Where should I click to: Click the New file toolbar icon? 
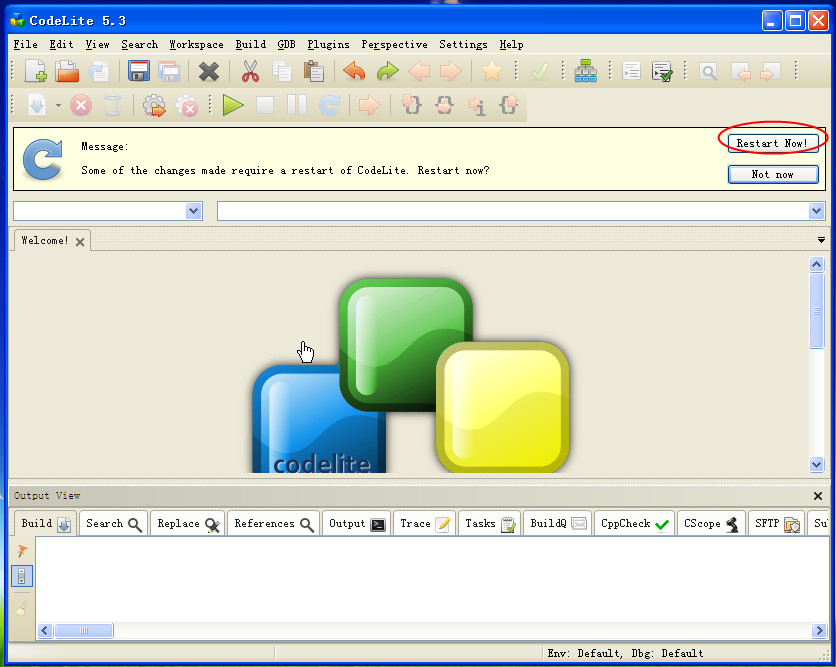36,71
